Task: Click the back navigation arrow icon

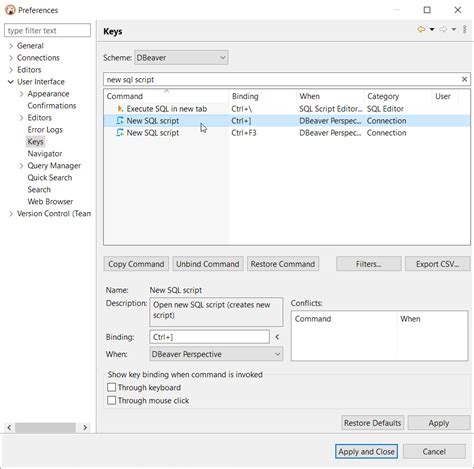Action: (421, 29)
